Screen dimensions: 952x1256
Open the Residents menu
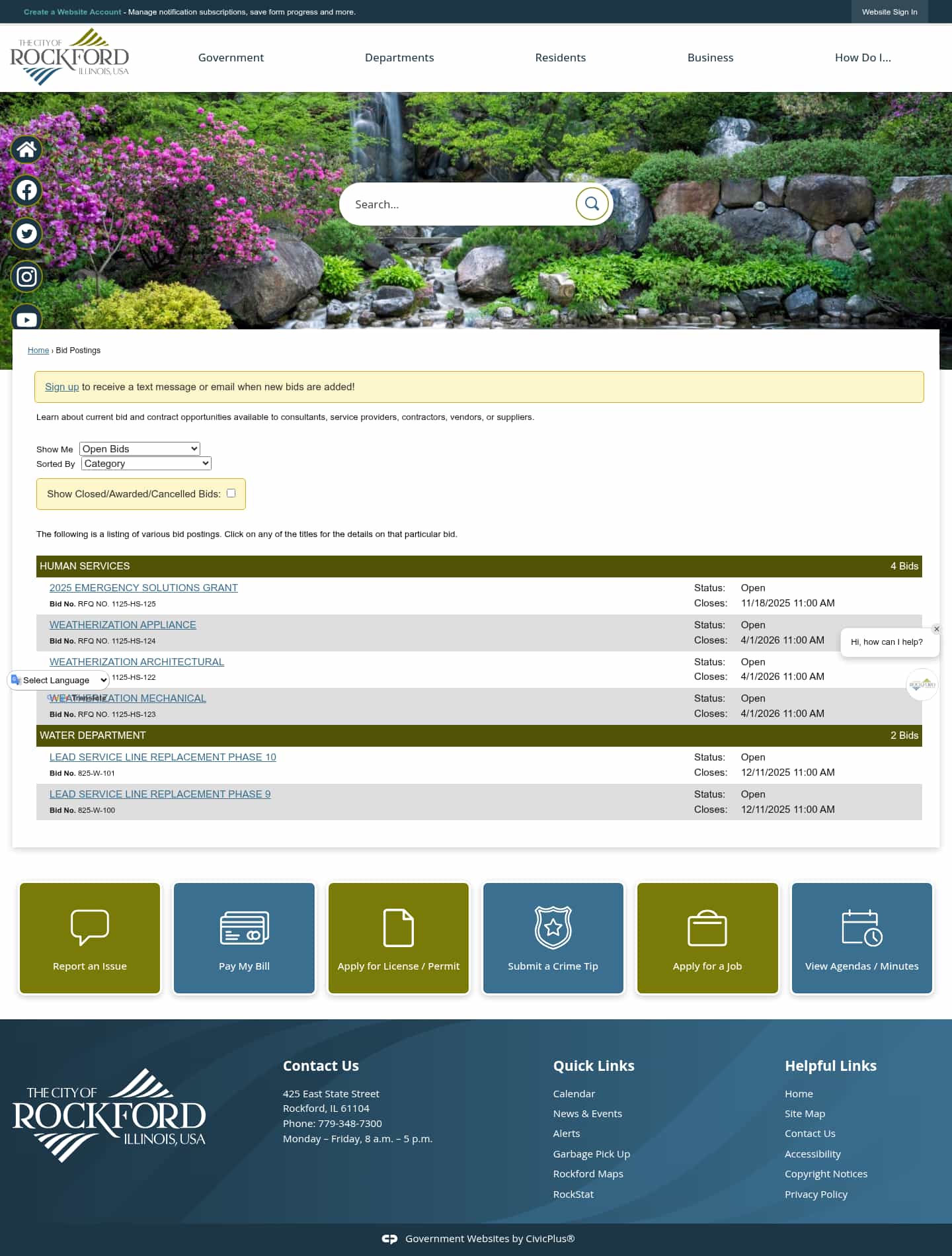pos(561,58)
